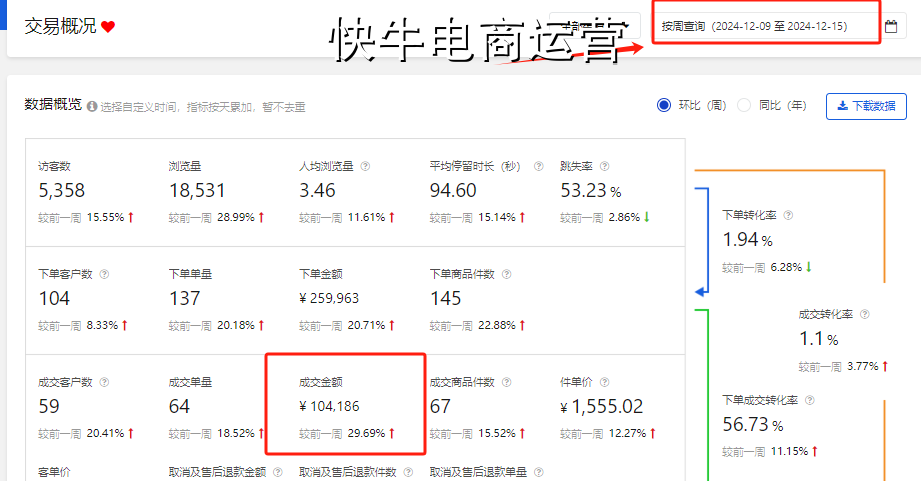The height and width of the screenshot is (481, 921).
Task: Click info icon beside 数据概览
Action: pyautogui.click(x=92, y=106)
